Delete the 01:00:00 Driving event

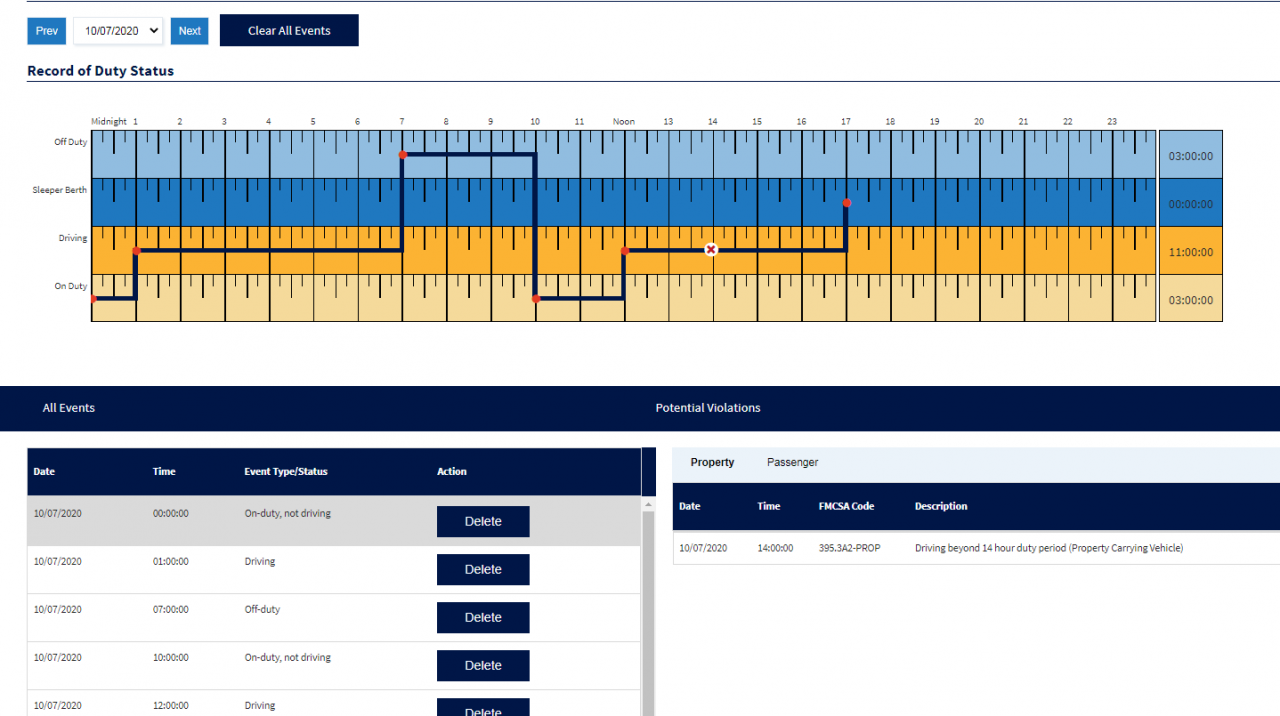[483, 569]
